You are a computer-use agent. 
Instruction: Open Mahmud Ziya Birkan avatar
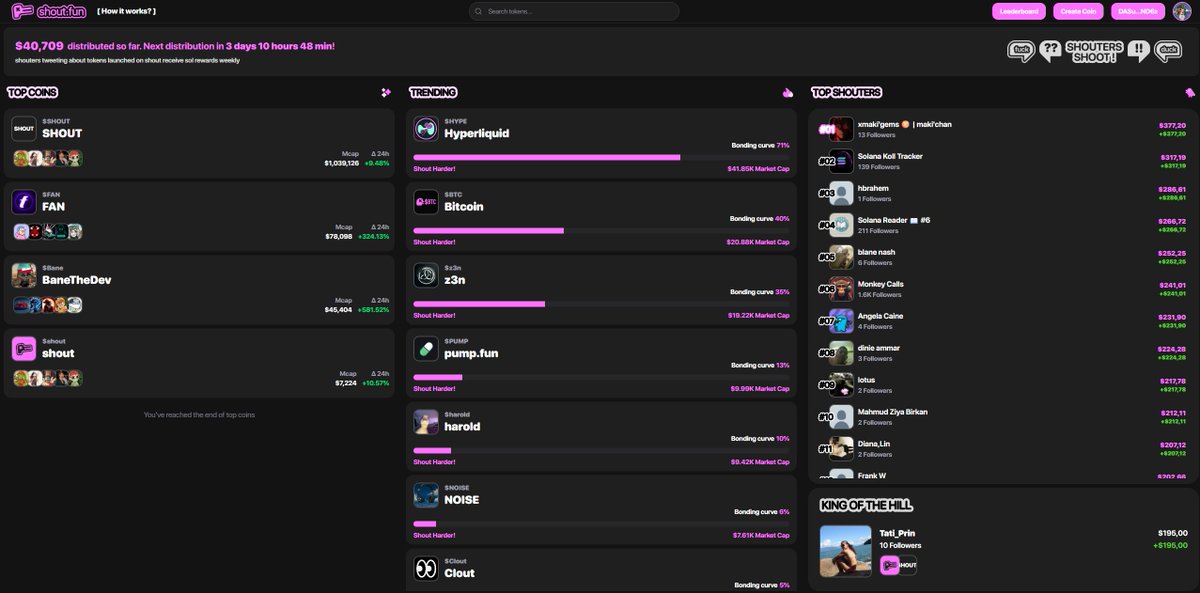click(841, 417)
